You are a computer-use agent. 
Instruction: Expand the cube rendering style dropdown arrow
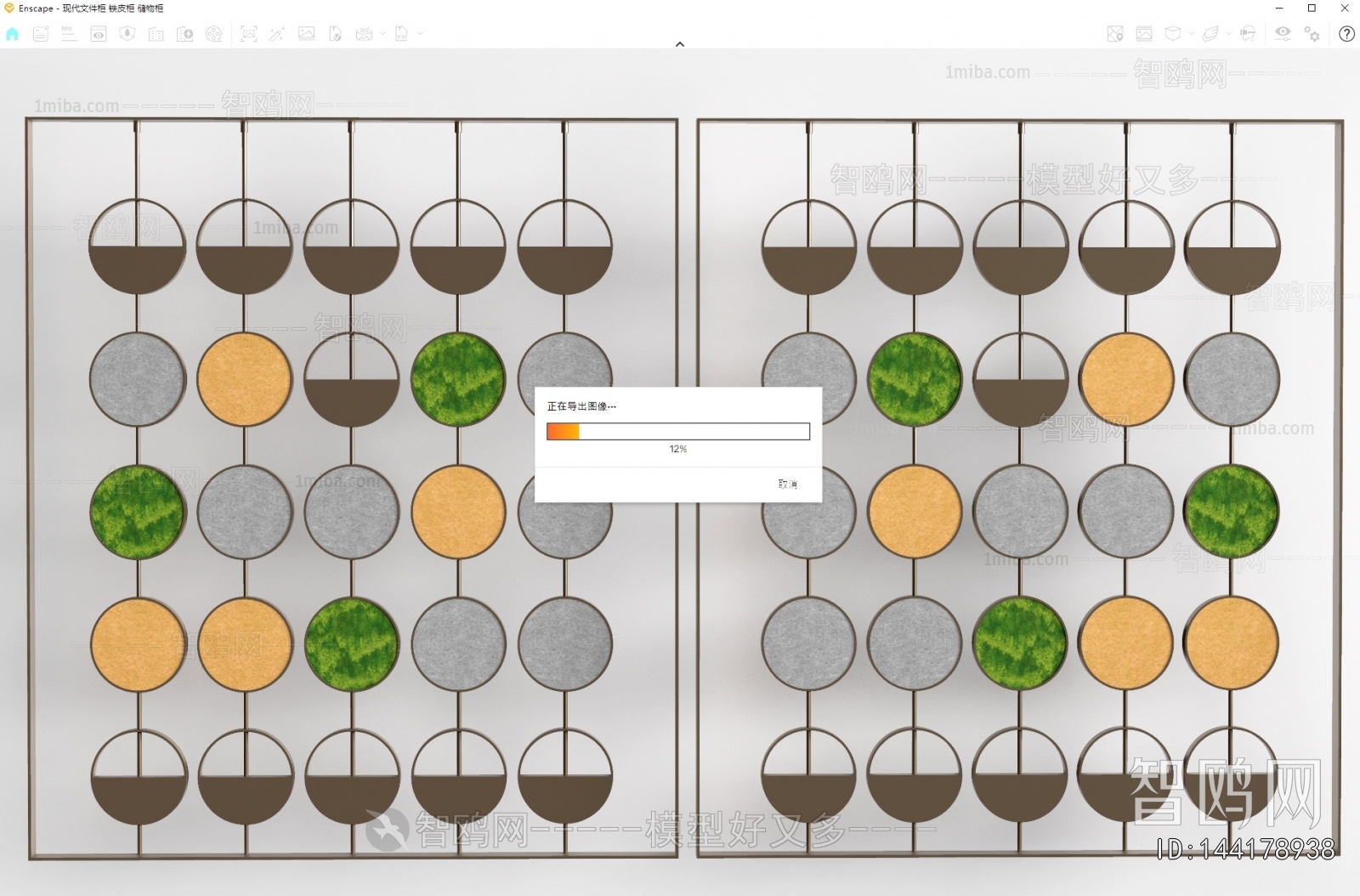(1191, 34)
